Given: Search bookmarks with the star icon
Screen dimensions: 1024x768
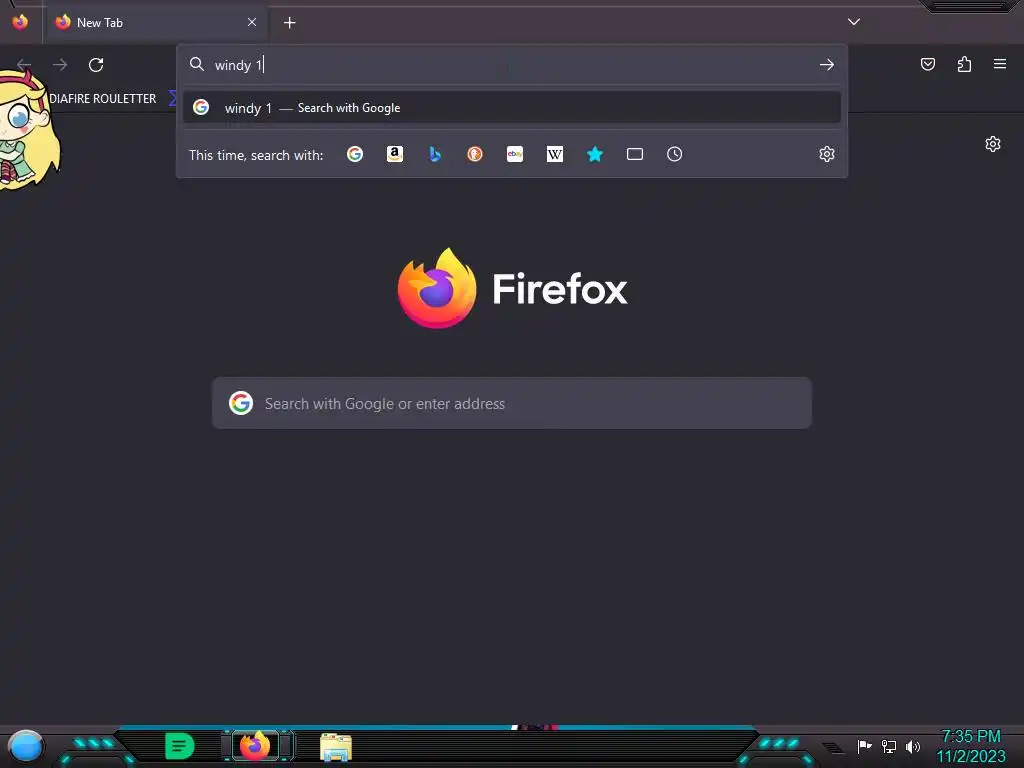Looking at the screenshot, I should coord(595,154).
